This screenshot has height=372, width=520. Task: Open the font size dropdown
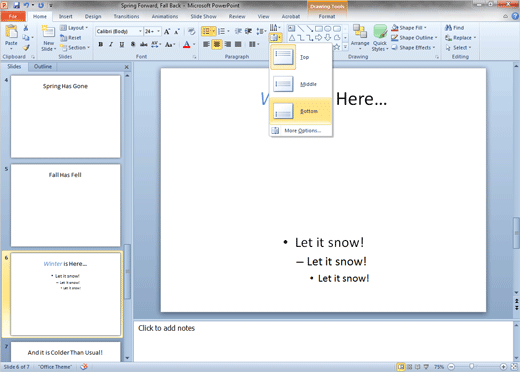[159, 31]
